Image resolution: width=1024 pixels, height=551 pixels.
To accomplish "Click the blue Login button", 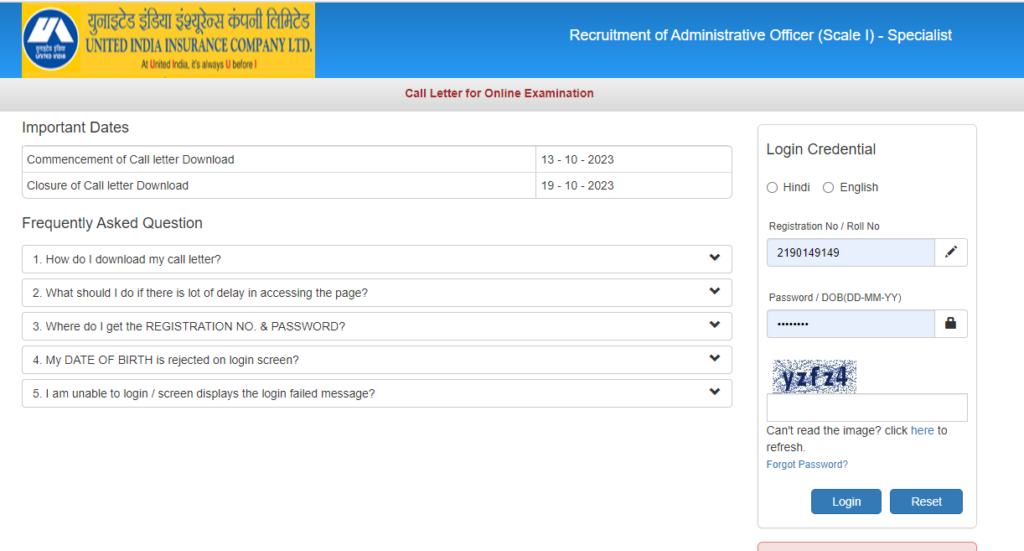I will [x=846, y=501].
